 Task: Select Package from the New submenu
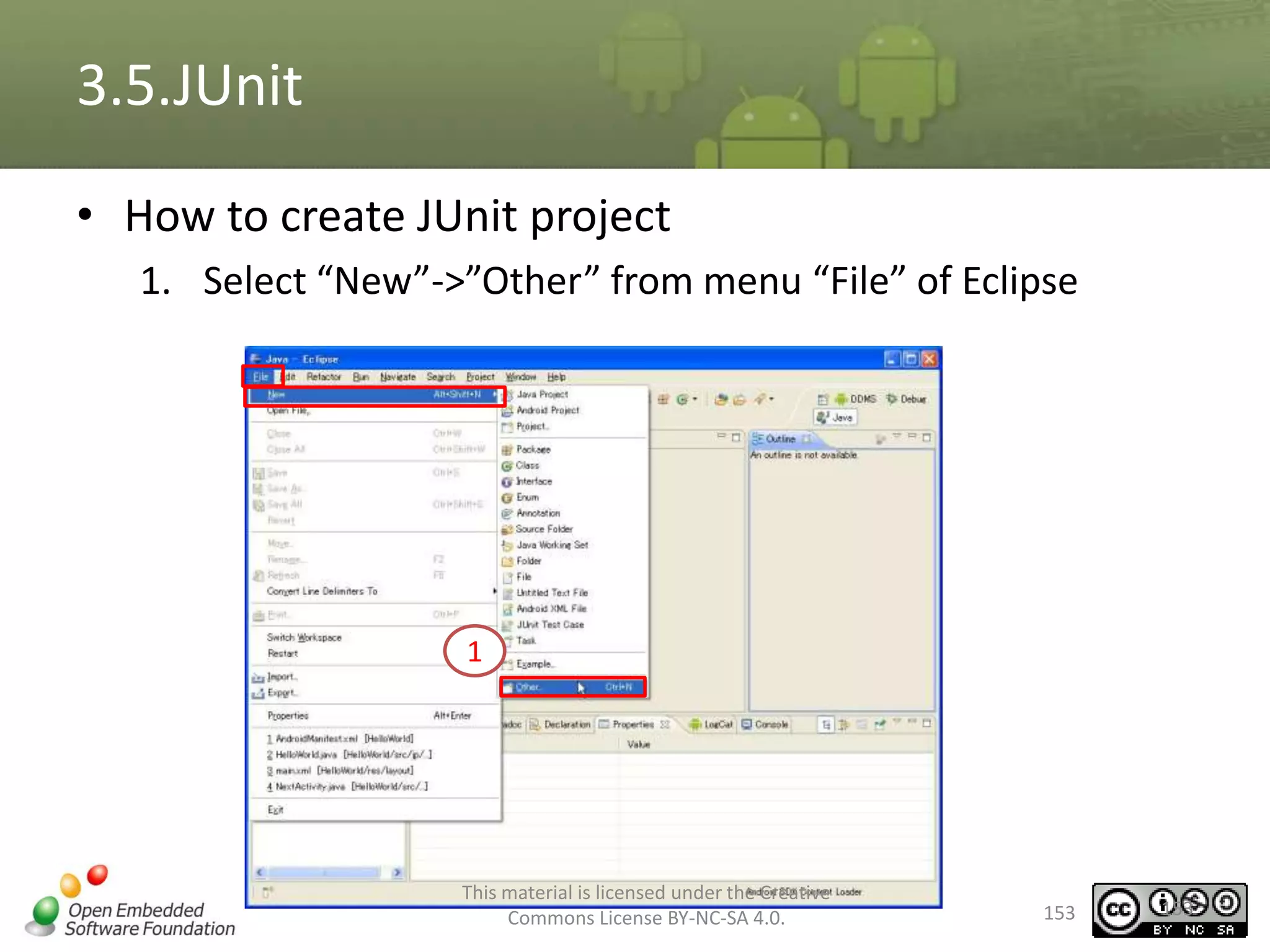pyautogui.click(x=573, y=449)
